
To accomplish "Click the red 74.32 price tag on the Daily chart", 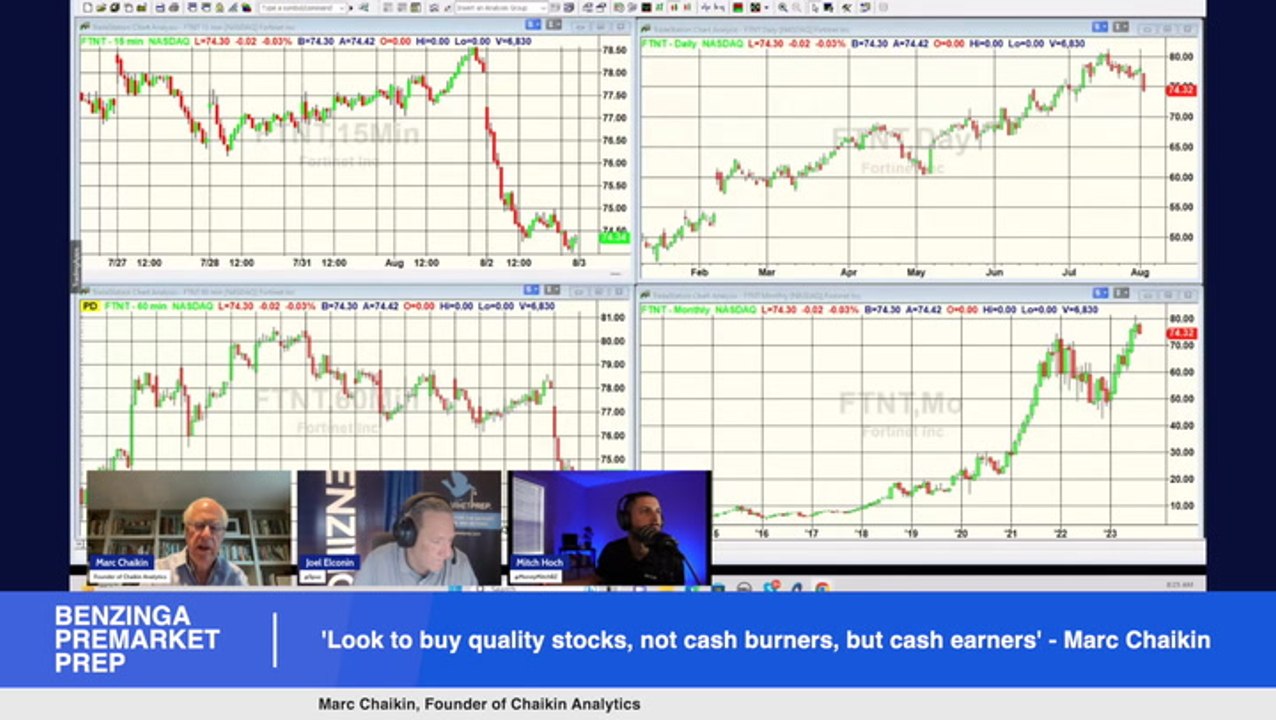I will tap(1181, 90).
